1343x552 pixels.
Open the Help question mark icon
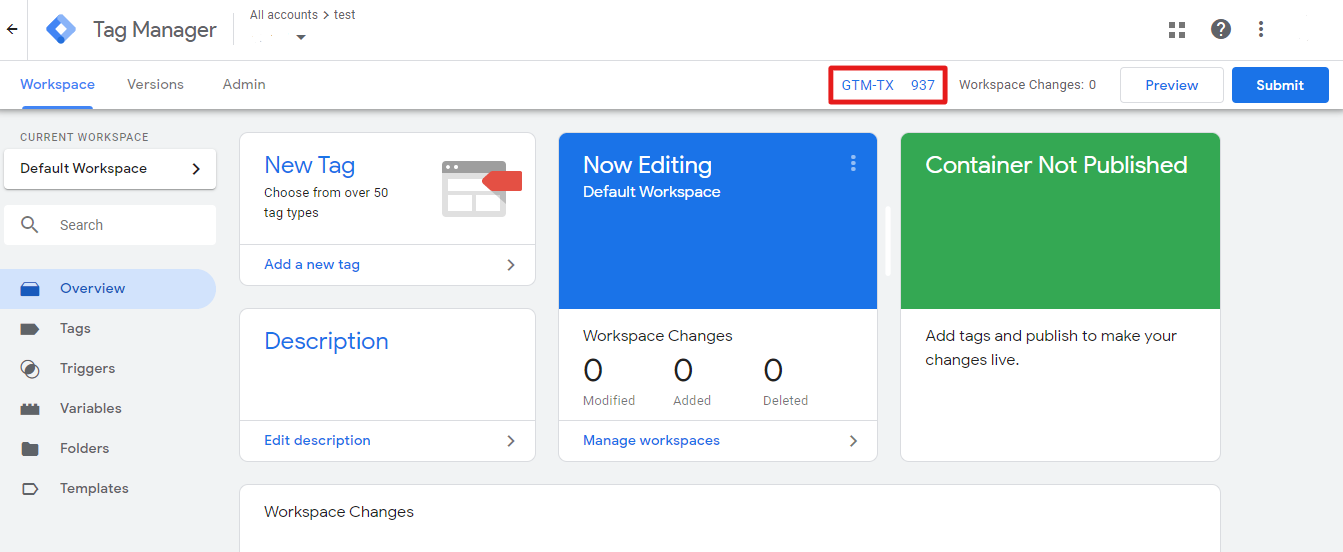[x=1221, y=29]
